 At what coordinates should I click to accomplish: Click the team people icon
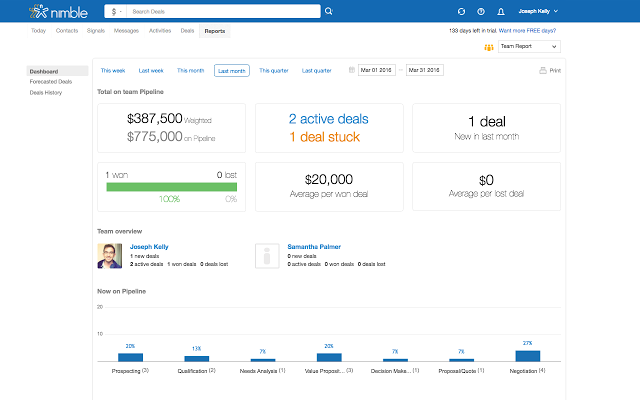(x=489, y=47)
